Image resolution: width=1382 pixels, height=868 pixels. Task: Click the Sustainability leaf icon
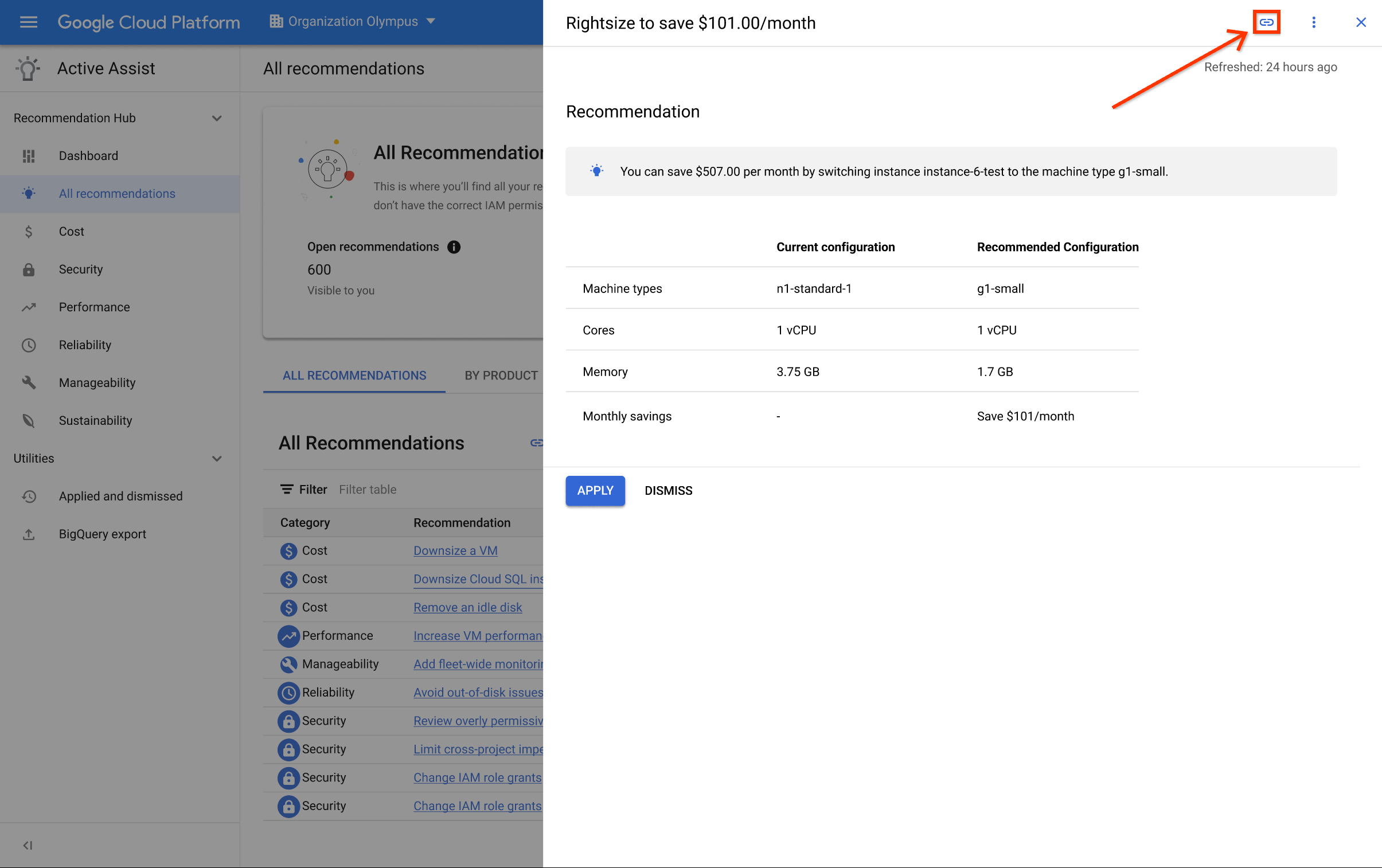[x=28, y=419]
